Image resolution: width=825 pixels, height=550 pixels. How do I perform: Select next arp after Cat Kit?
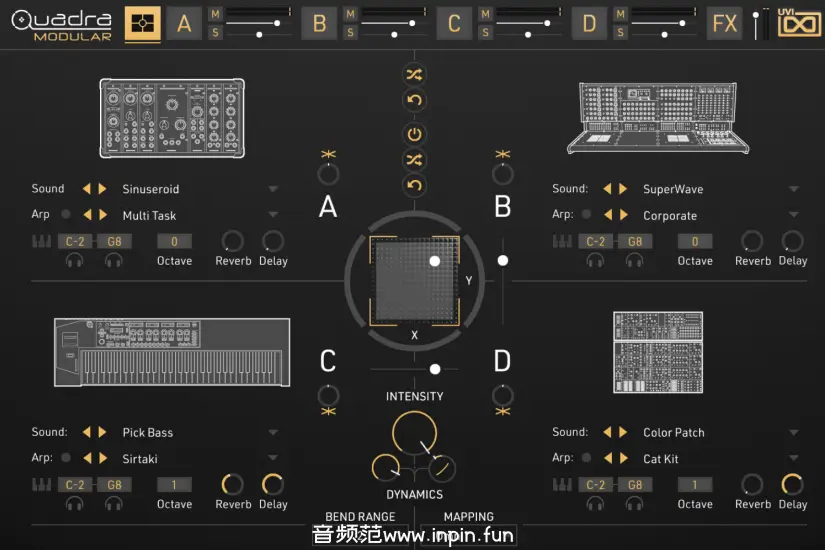[624, 458]
